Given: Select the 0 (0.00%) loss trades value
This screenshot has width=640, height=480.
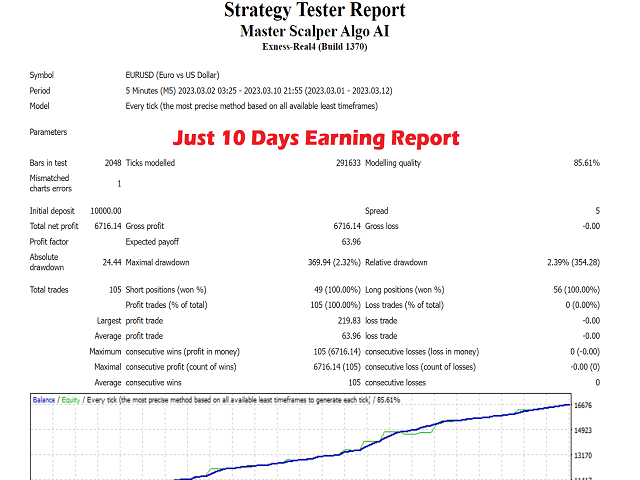Looking at the screenshot, I should click(582, 305).
